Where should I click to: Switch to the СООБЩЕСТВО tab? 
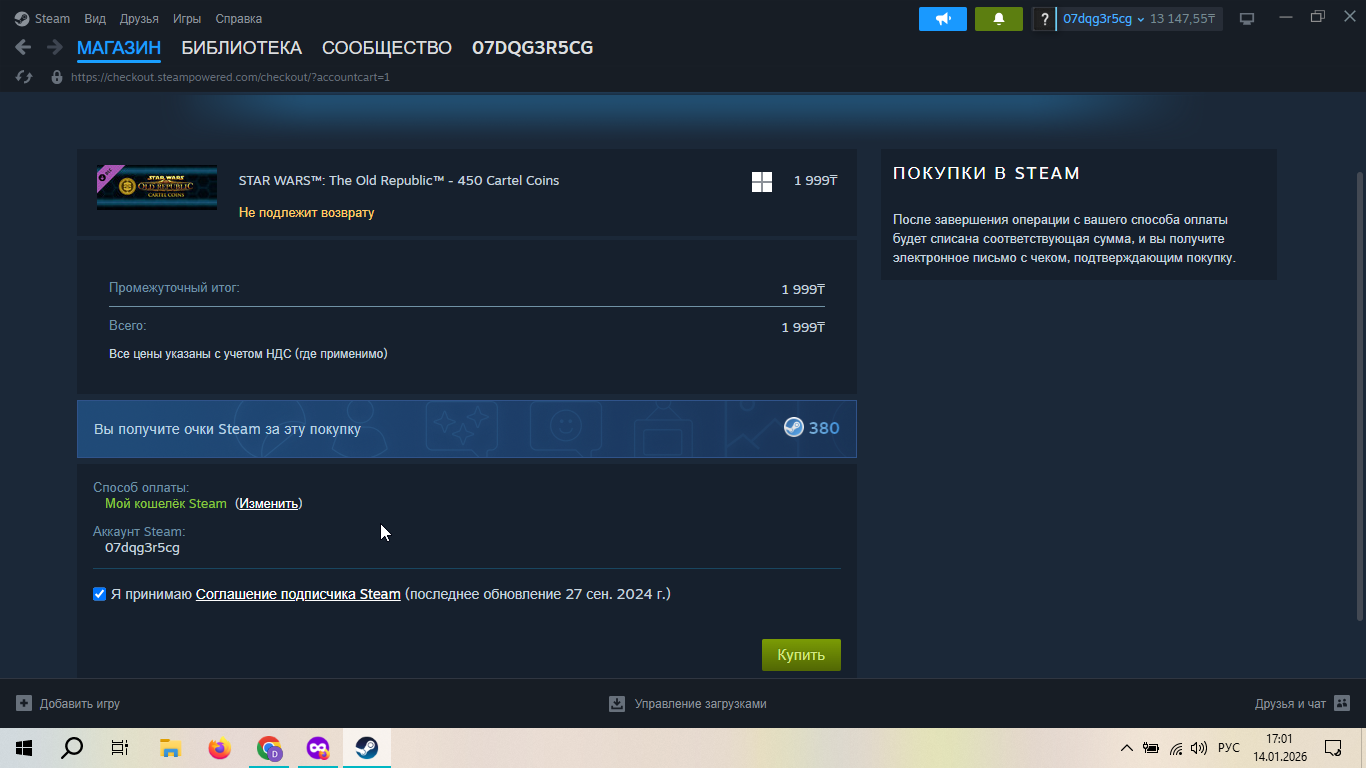(x=387, y=48)
